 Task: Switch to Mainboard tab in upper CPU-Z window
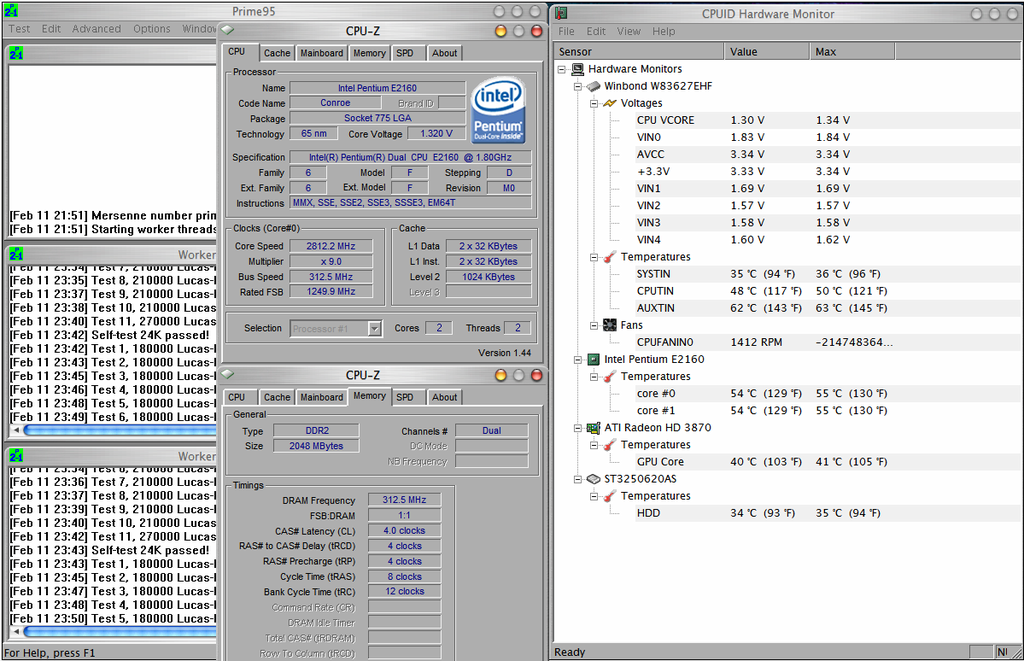point(321,54)
